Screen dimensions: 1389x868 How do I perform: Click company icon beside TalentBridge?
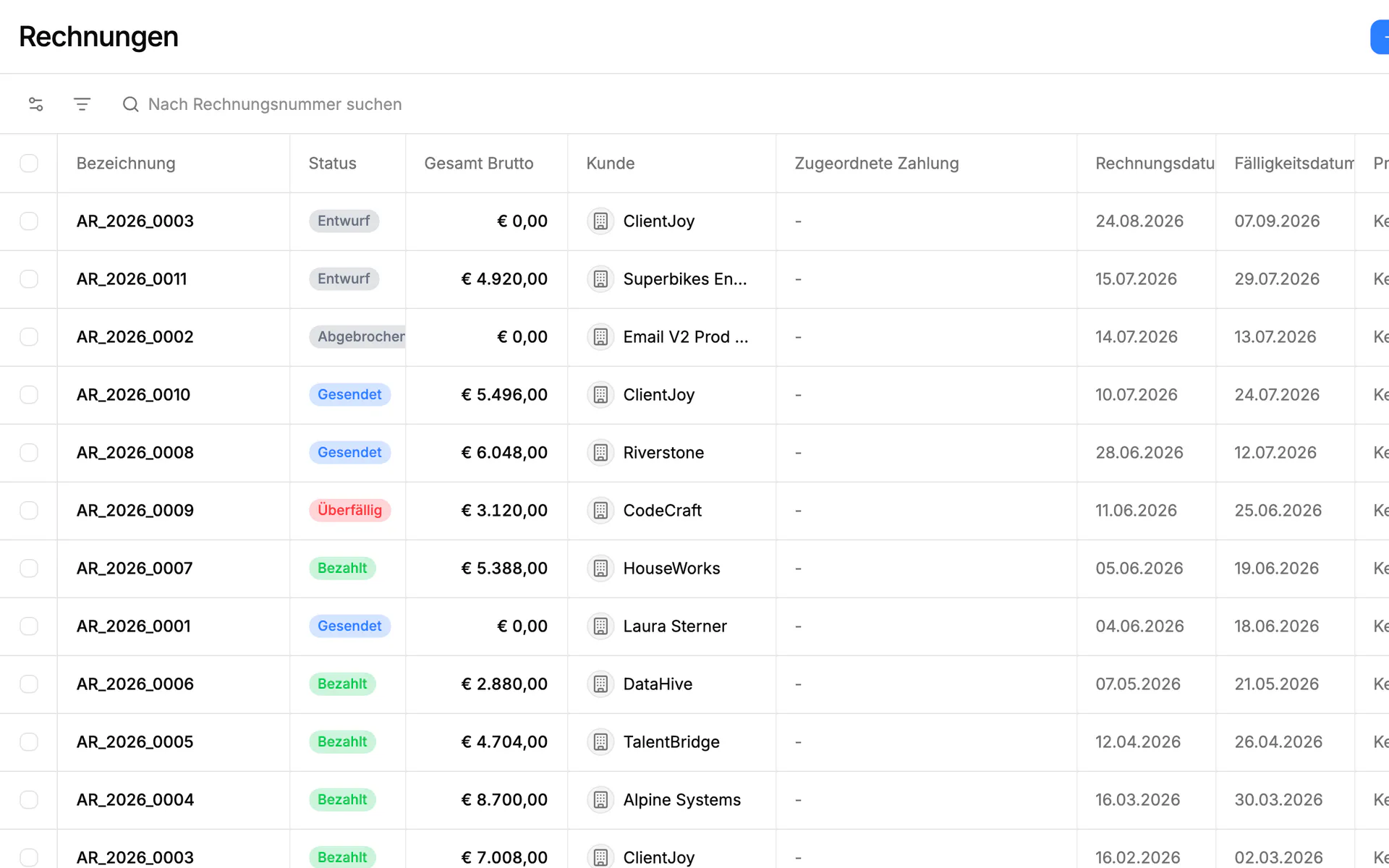[x=600, y=742]
